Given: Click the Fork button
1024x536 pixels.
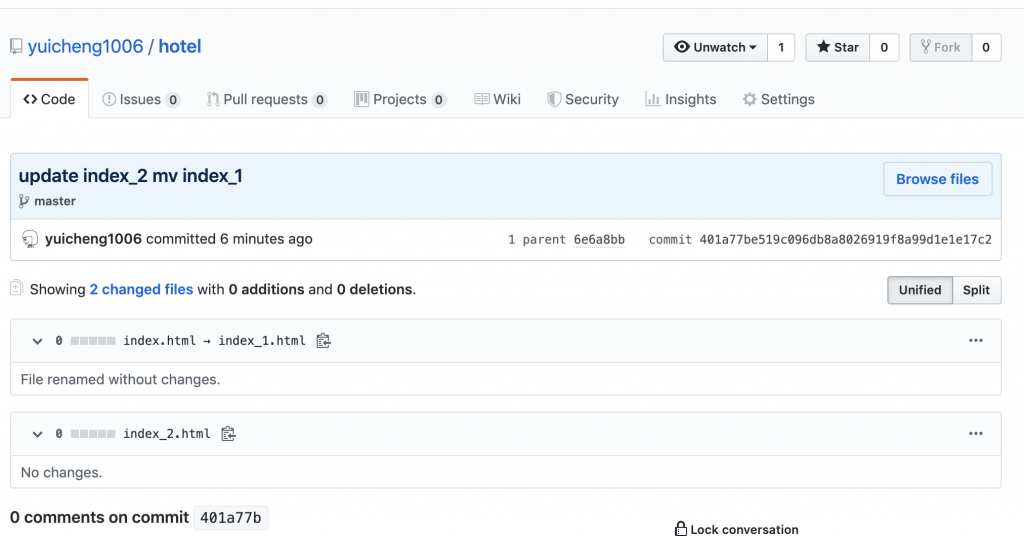Looking at the screenshot, I should [940, 47].
